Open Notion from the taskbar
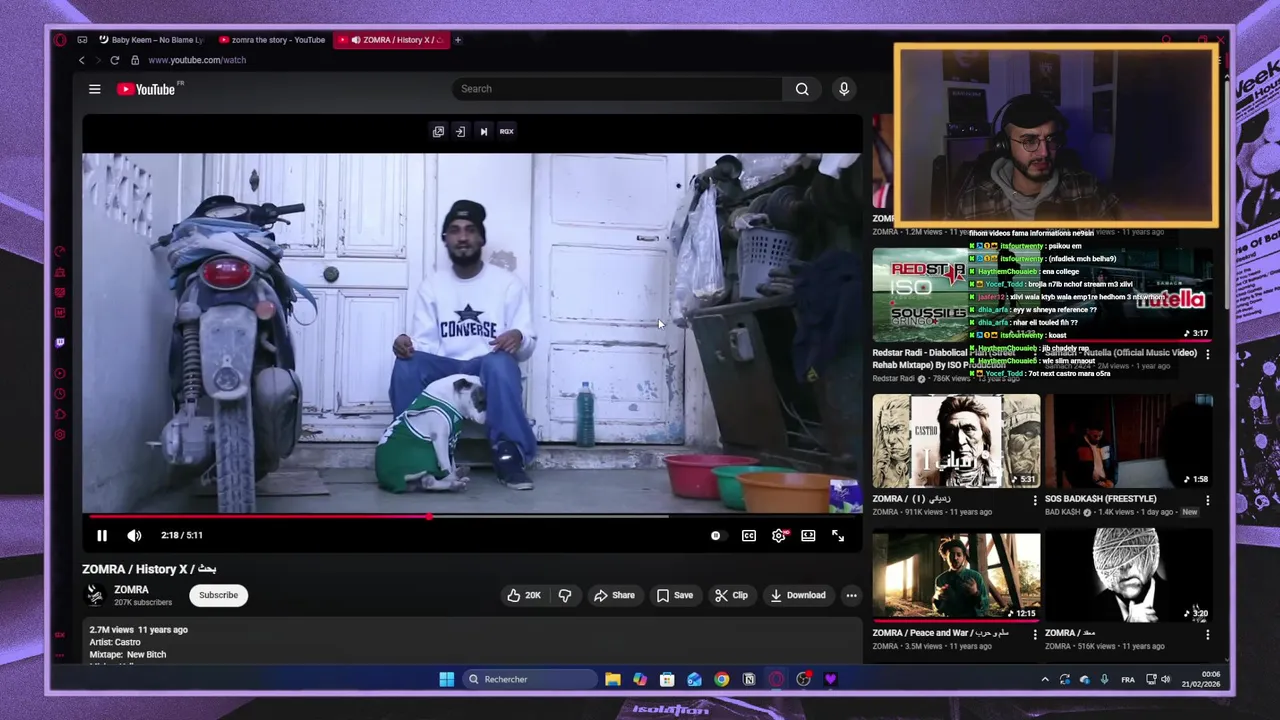The height and width of the screenshot is (720, 1280). pos(749,680)
